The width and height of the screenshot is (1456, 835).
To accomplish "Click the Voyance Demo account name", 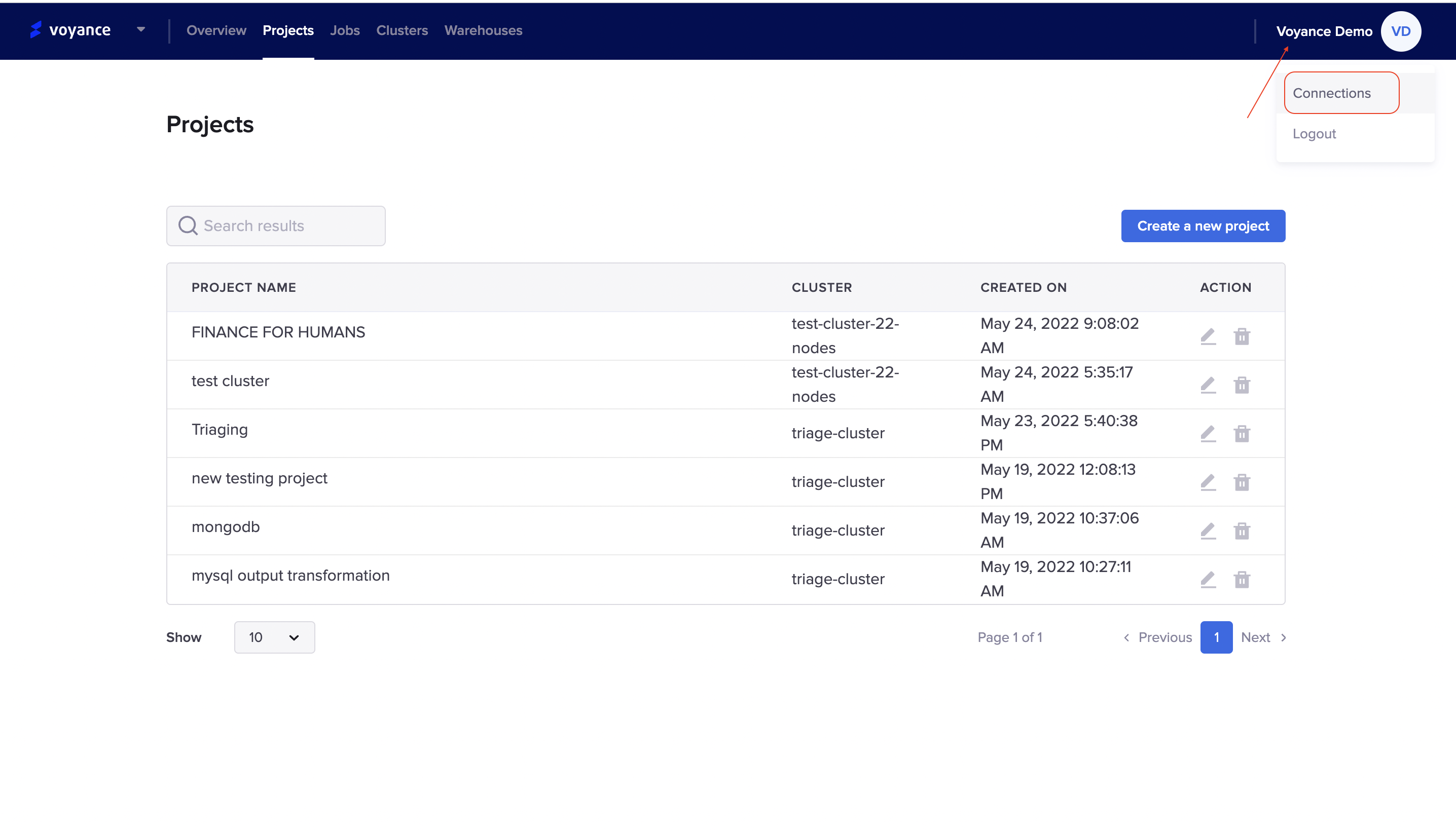I will click(1324, 31).
